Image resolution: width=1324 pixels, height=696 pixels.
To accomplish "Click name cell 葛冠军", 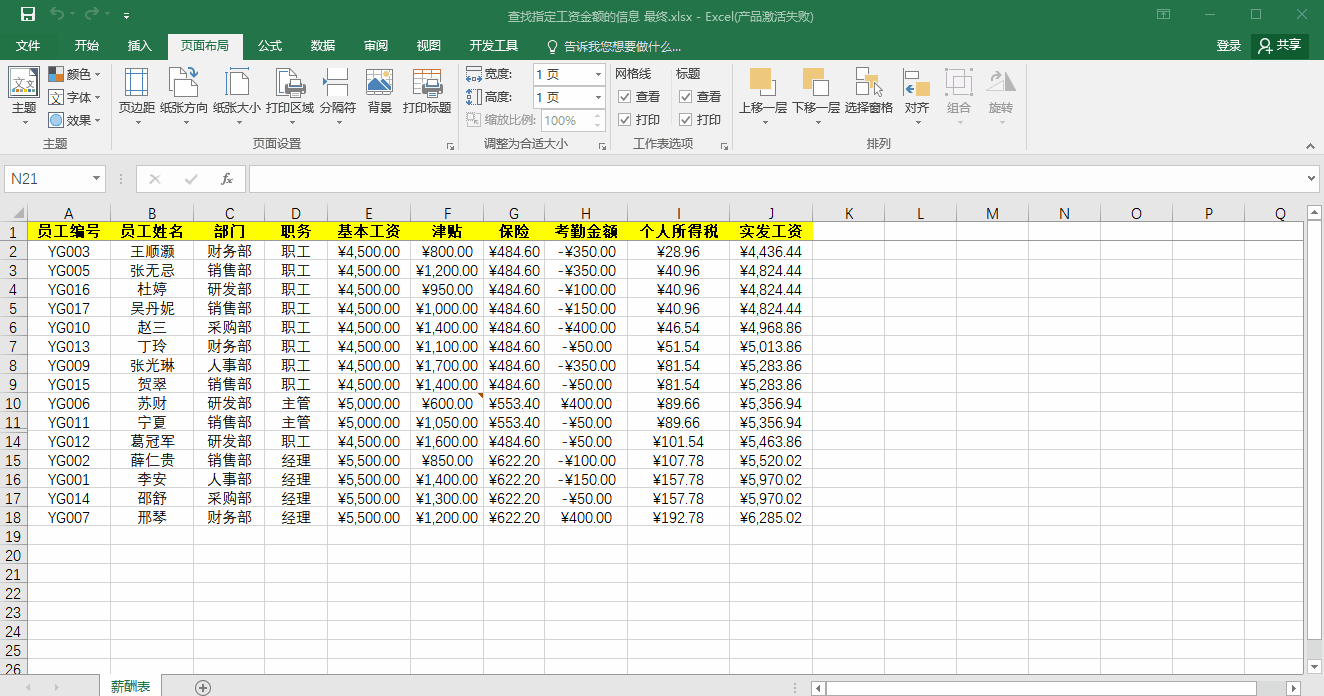I will tap(152, 442).
